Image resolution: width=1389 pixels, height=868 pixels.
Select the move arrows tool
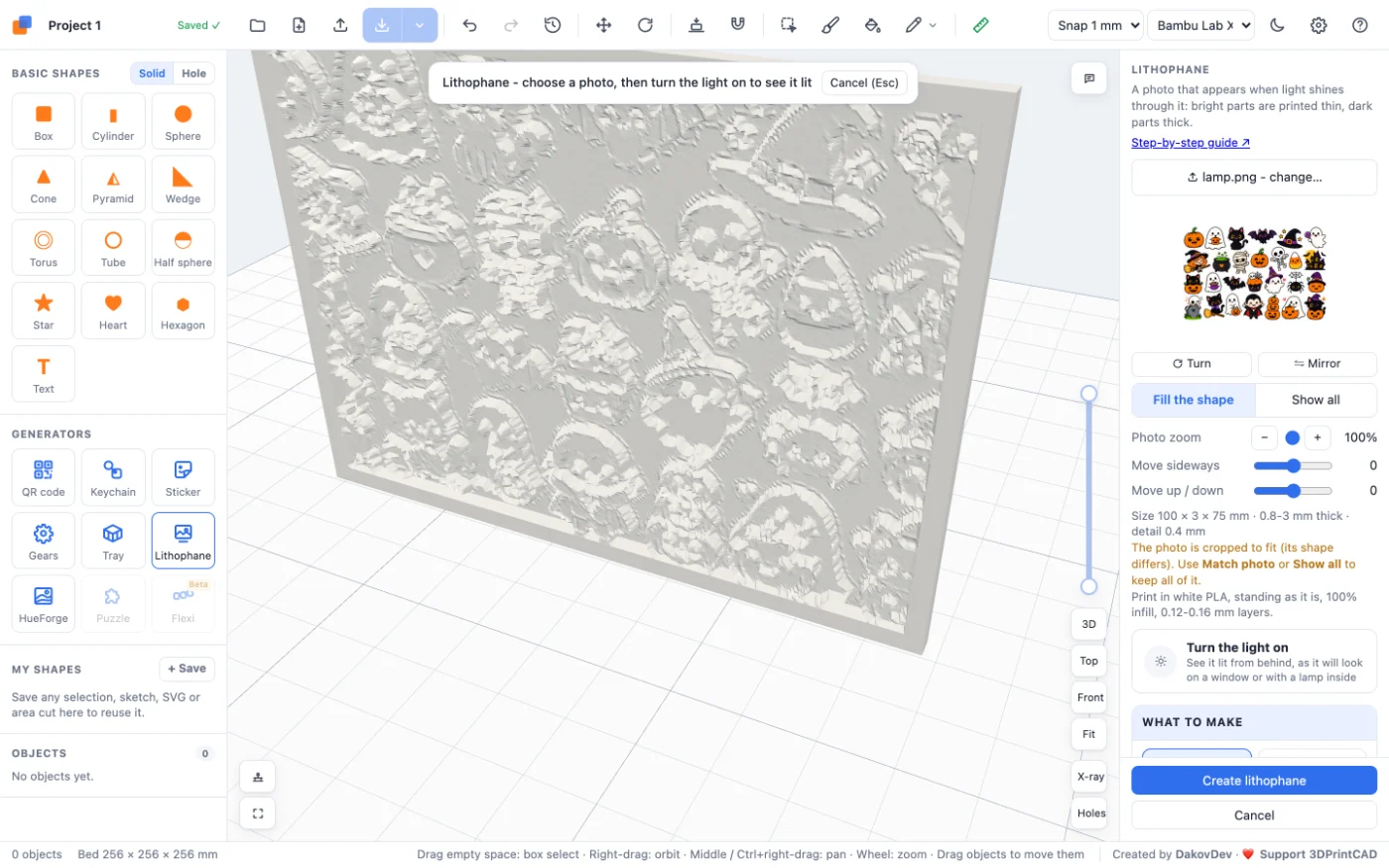[603, 25]
